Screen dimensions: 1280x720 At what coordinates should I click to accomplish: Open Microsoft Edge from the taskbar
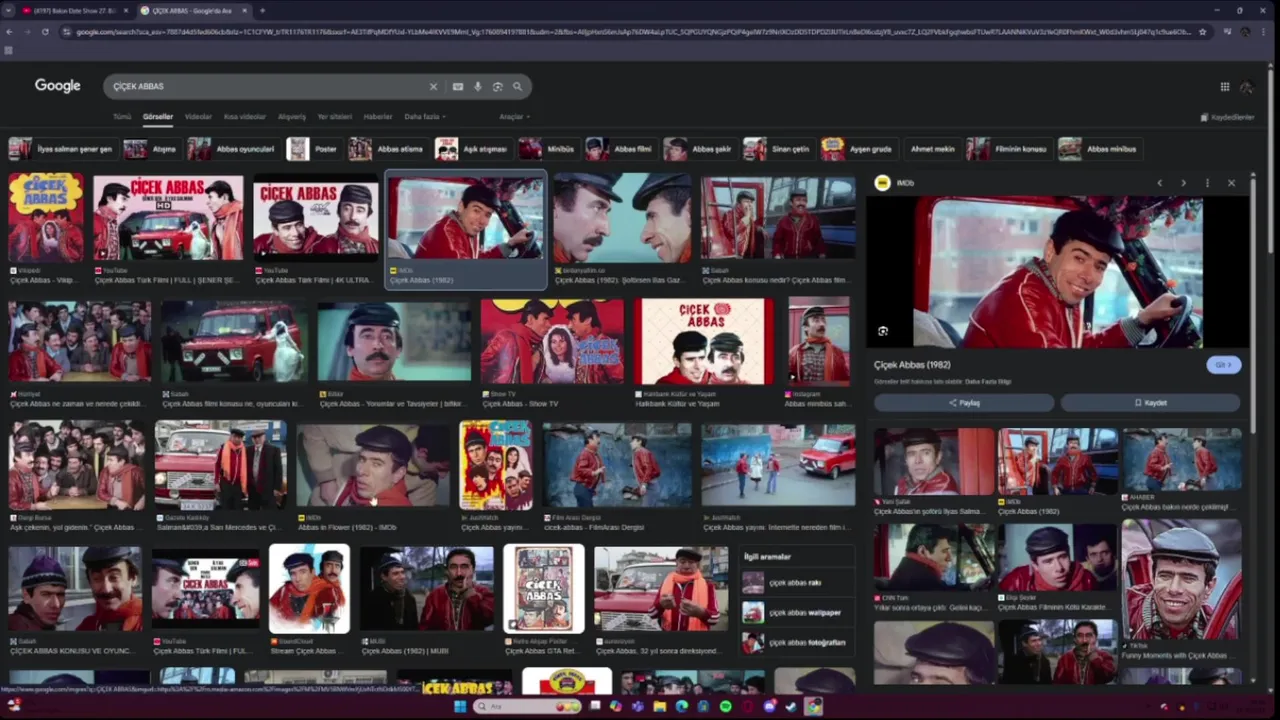(x=682, y=707)
